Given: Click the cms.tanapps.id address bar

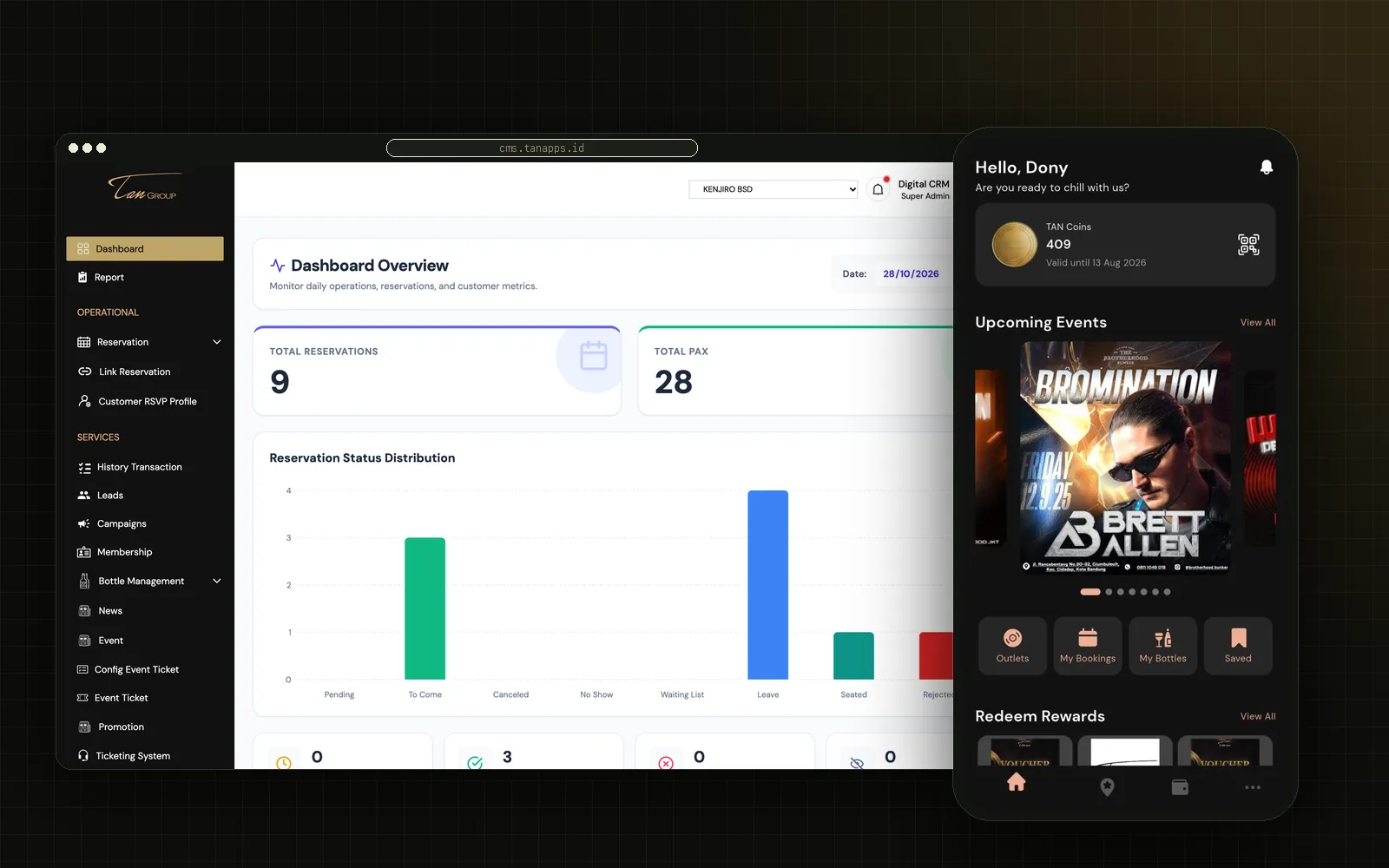Looking at the screenshot, I should click(x=542, y=148).
